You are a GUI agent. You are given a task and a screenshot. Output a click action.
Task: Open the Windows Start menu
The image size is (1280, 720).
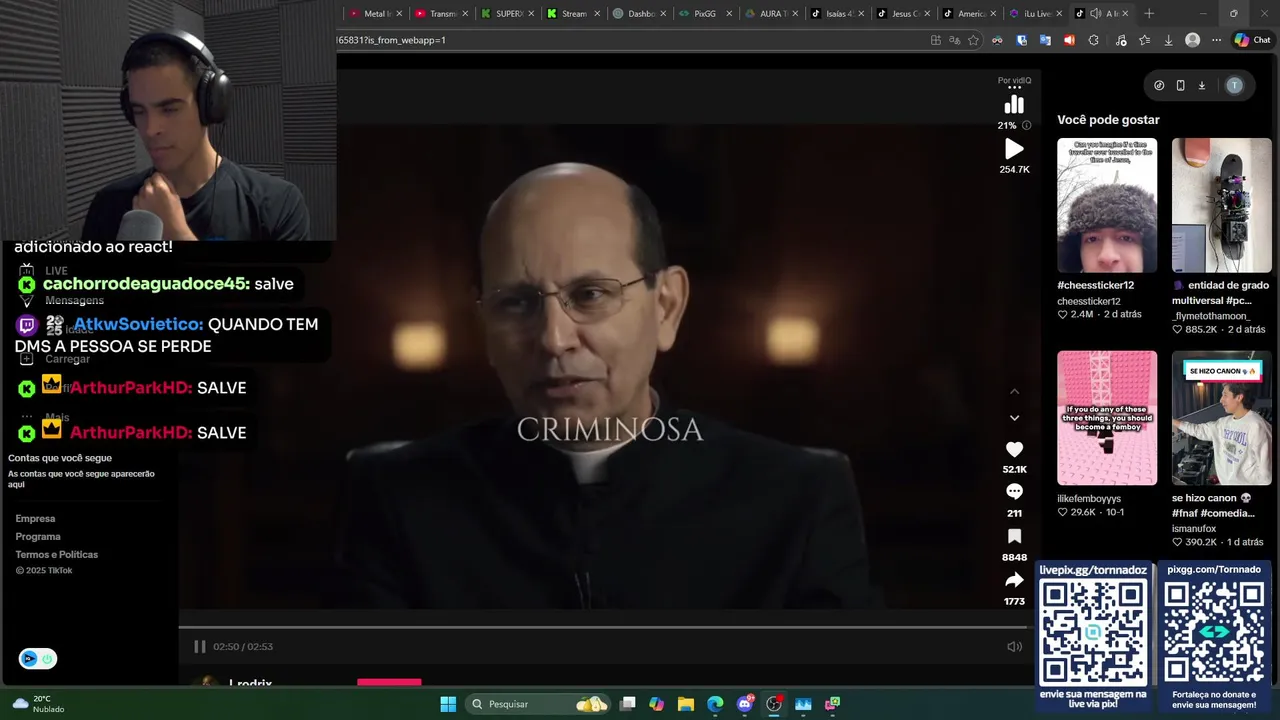tap(448, 704)
